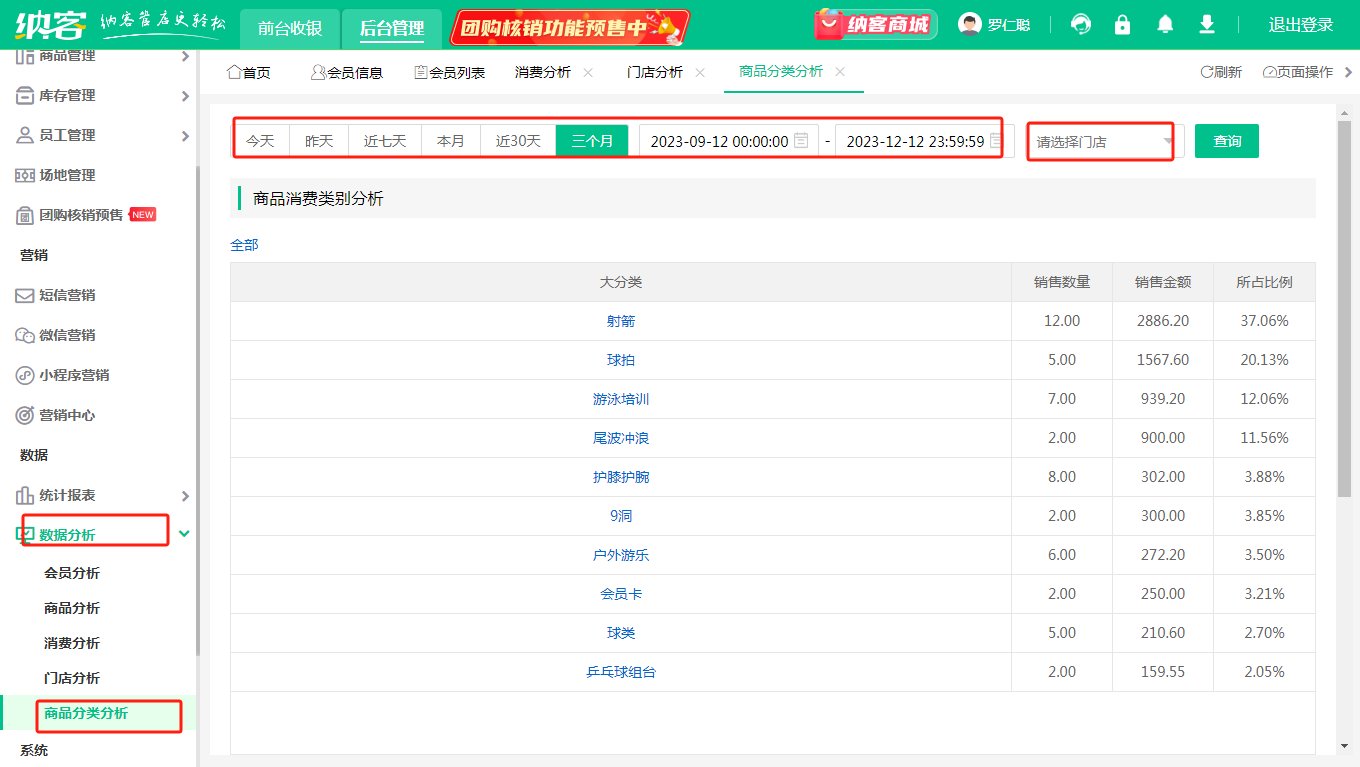1360x767 pixels.
Task: Select the 近七天 date range option
Action: point(385,141)
